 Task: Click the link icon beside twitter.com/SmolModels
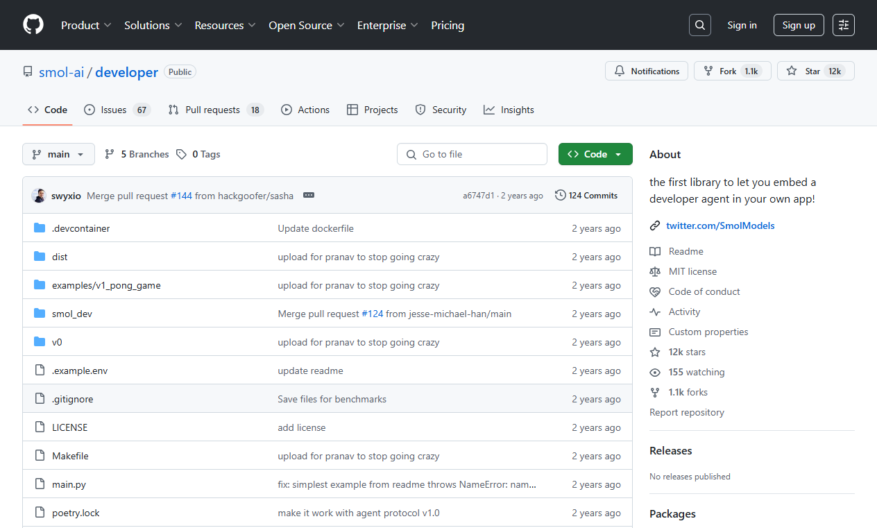[x=654, y=225]
